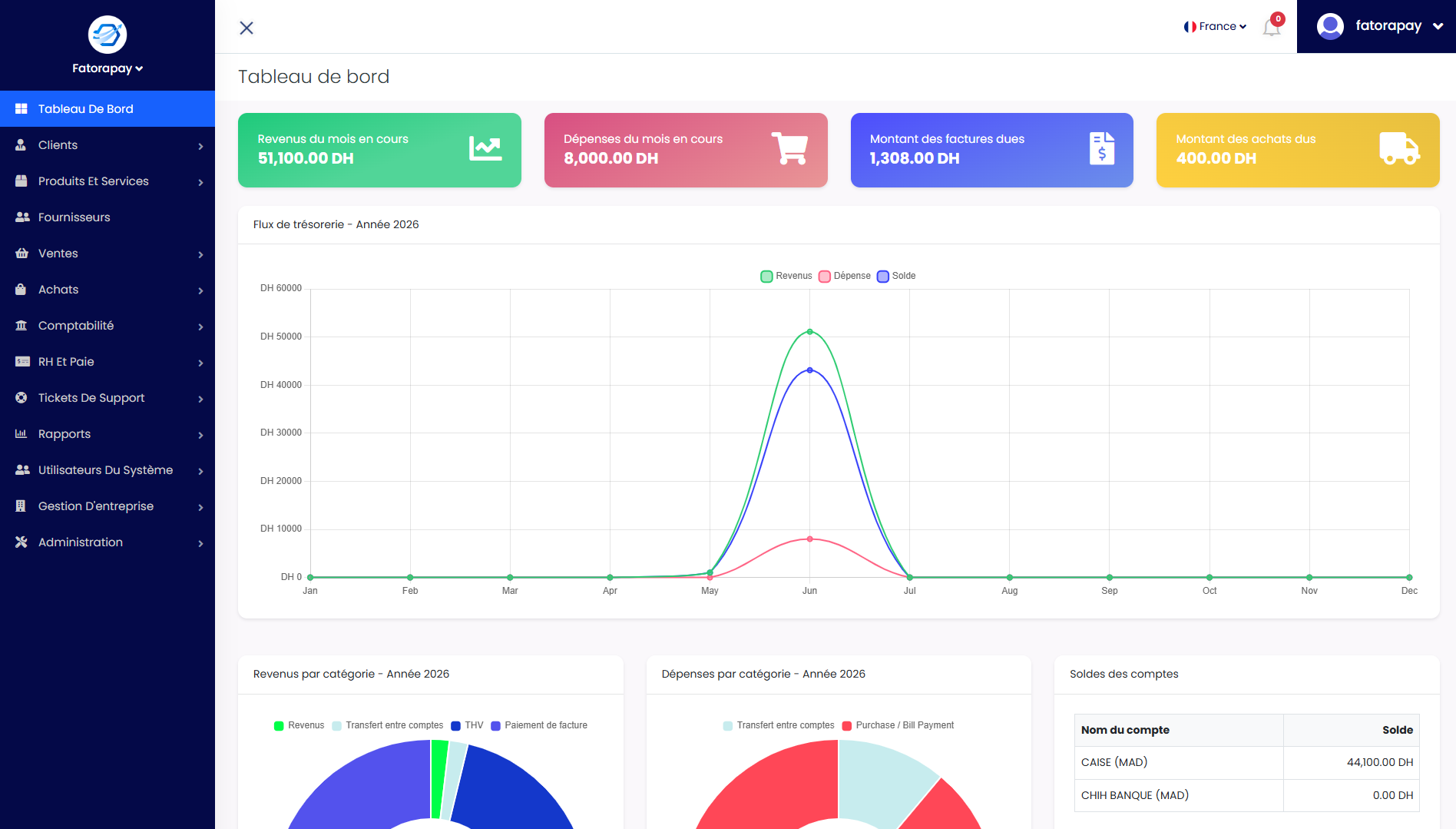1456x829 pixels.
Task: Click the expenses shopping cart icon
Action: 790,148
